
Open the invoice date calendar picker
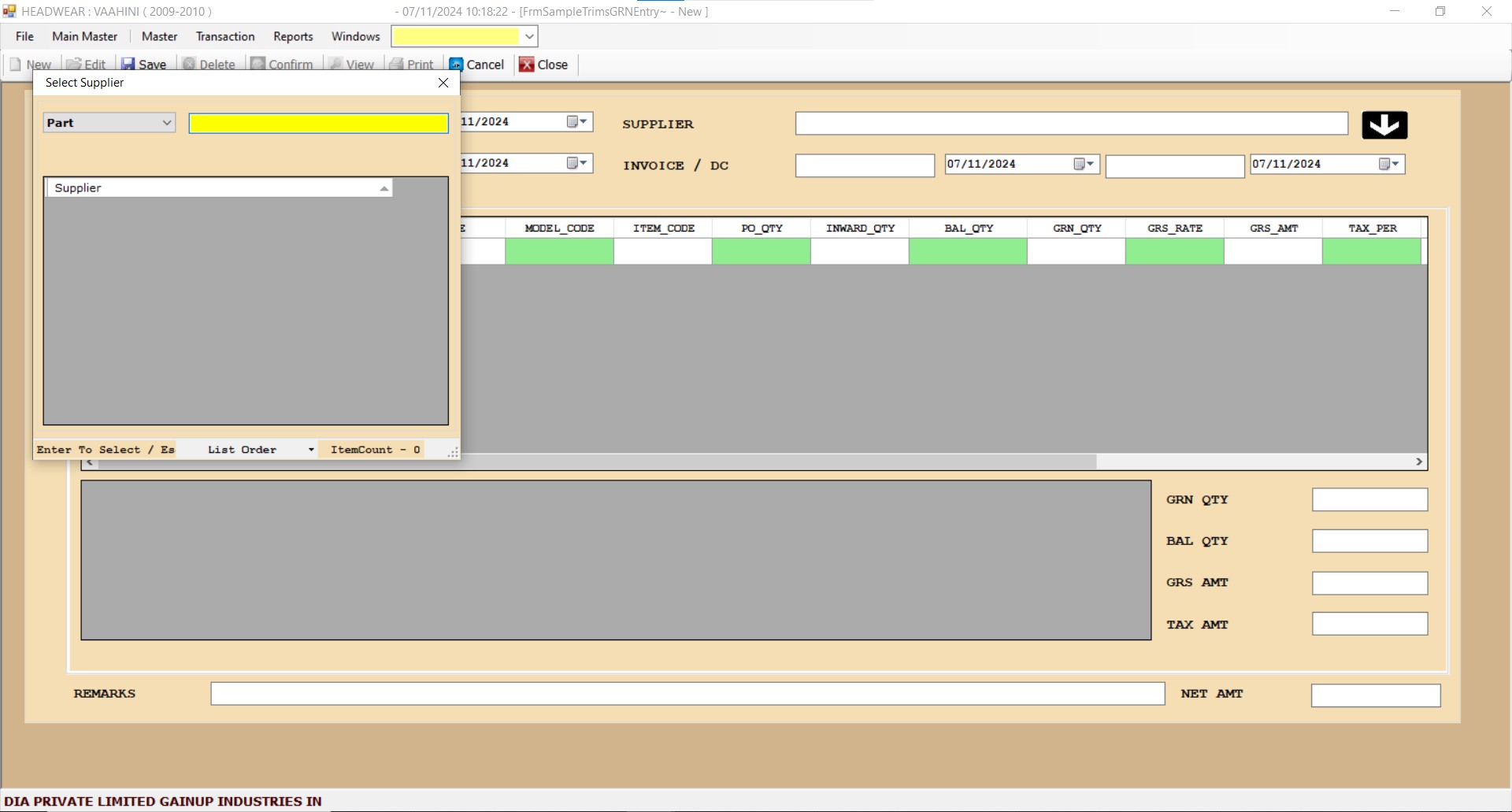tap(1084, 164)
